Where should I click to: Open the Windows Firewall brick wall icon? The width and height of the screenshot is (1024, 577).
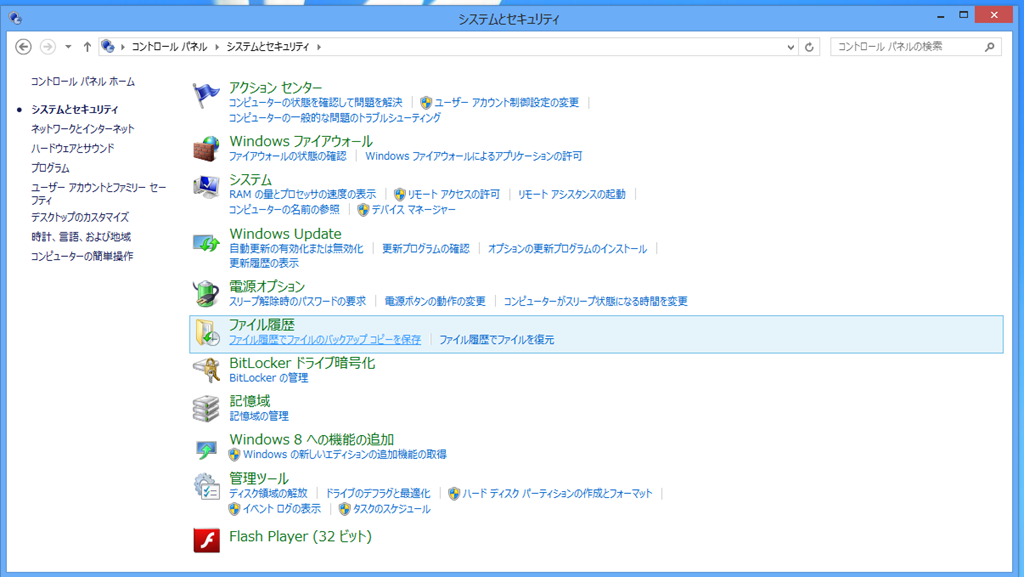tap(206, 148)
